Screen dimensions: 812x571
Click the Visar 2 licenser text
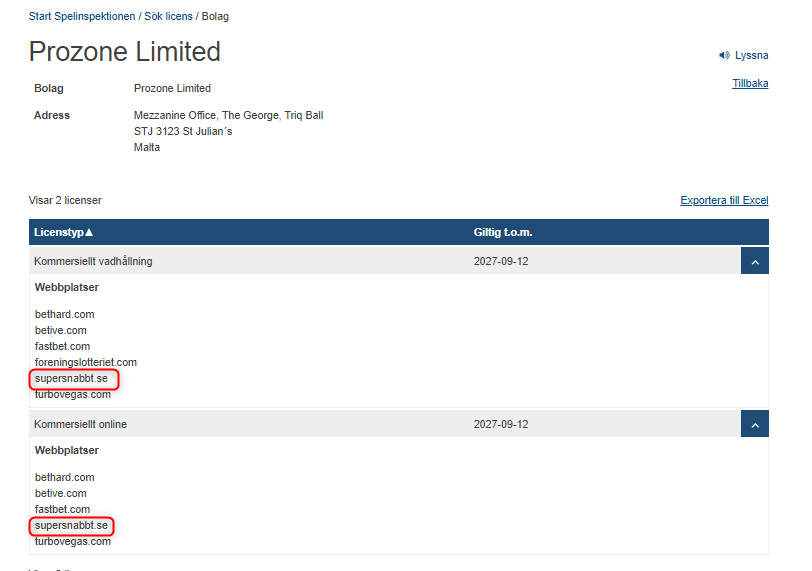point(65,200)
